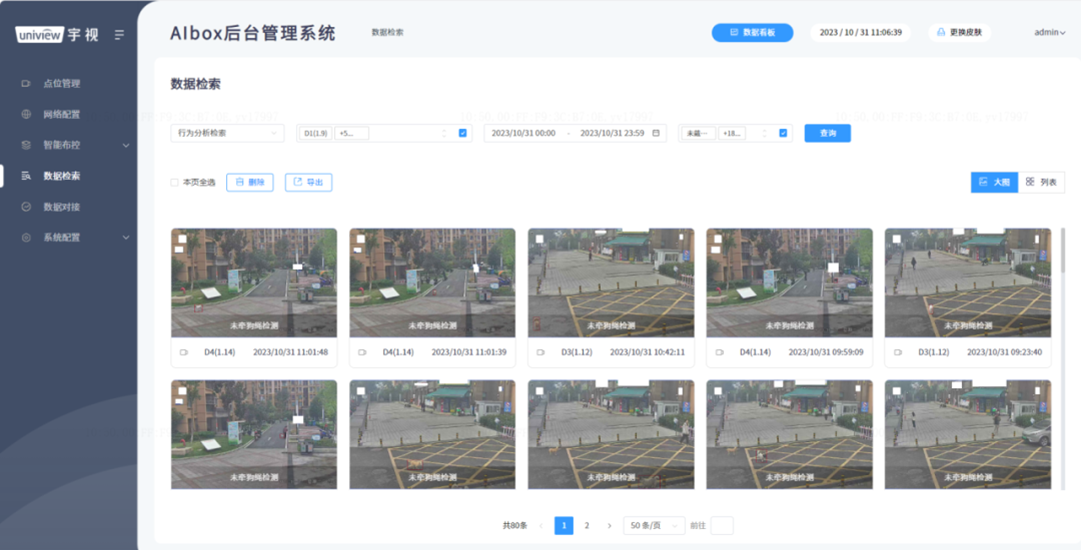
Task: Click the 导出 export button
Action: pyautogui.click(x=308, y=182)
